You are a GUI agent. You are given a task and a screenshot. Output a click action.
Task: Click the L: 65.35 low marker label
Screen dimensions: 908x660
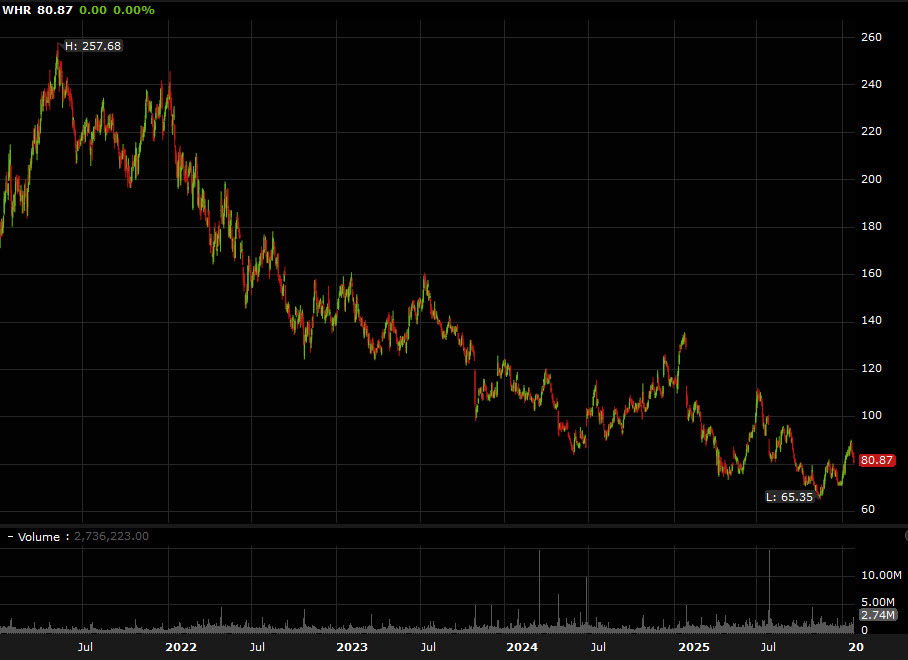click(x=789, y=495)
